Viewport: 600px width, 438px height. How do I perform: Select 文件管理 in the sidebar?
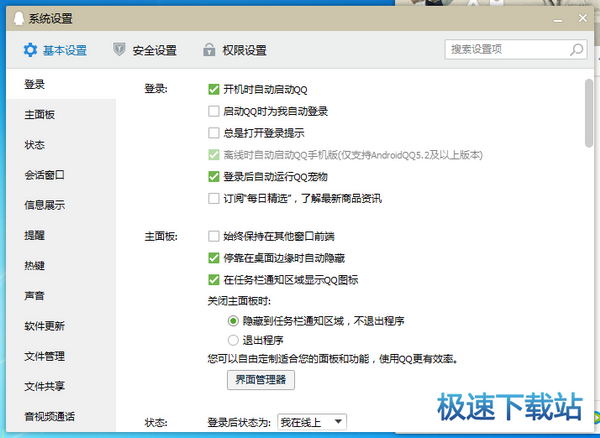[x=61, y=356]
